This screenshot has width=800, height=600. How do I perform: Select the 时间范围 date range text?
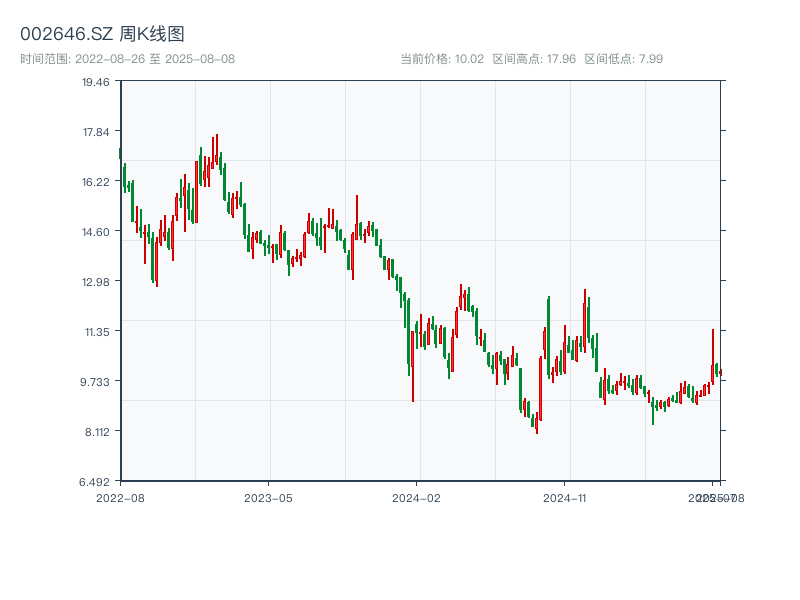pos(127,59)
